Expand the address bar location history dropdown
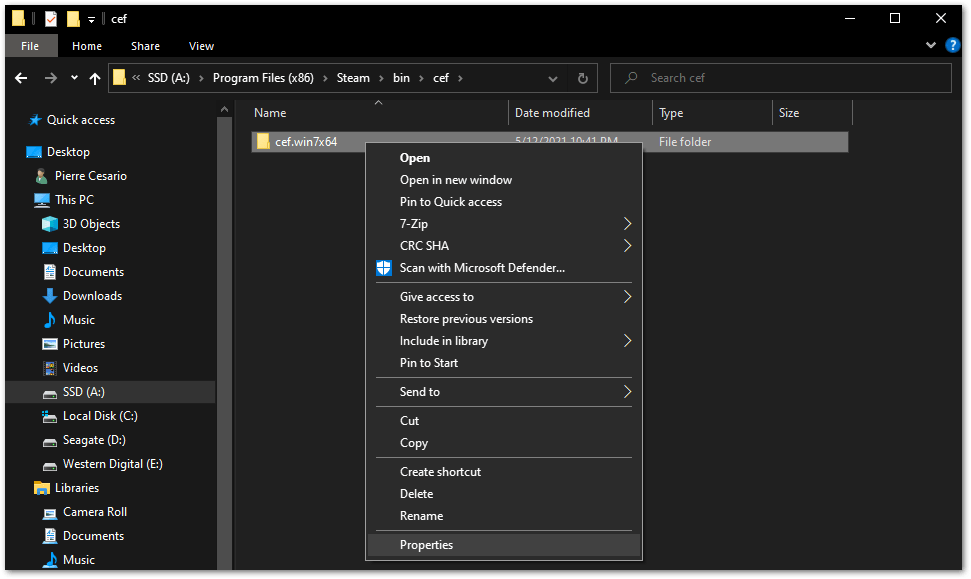Viewport: 971px width, 579px height. [x=553, y=77]
